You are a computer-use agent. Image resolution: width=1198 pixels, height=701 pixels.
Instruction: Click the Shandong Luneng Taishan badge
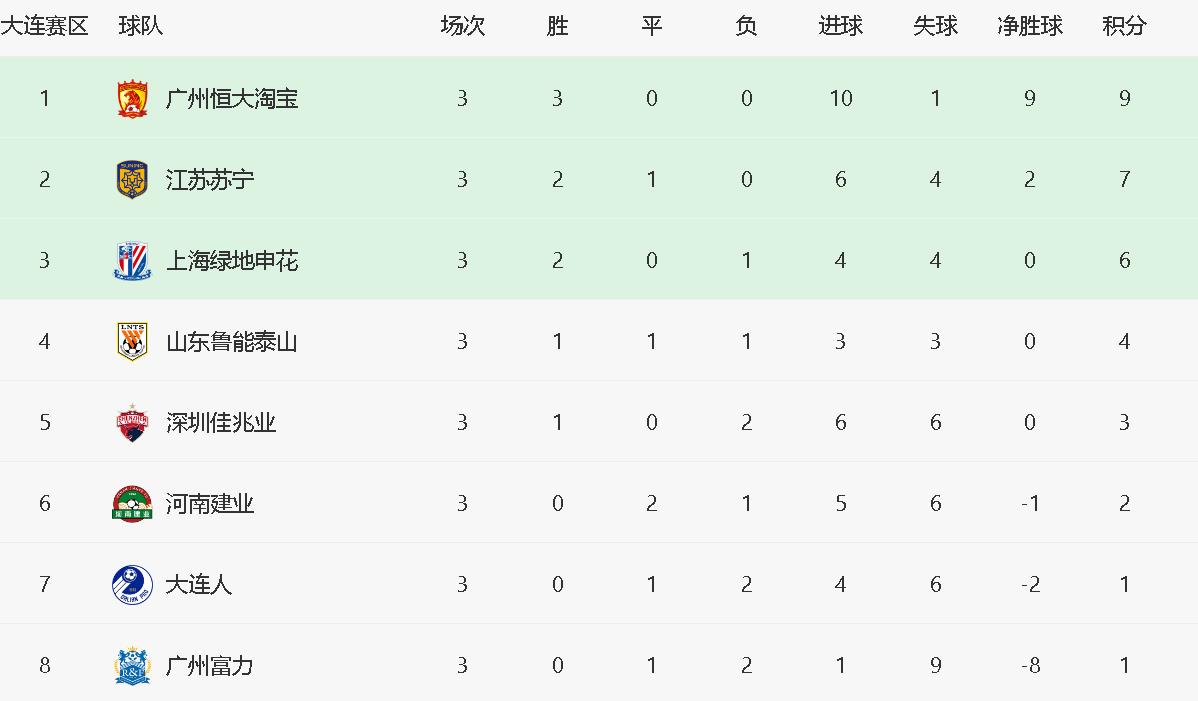(x=132, y=342)
